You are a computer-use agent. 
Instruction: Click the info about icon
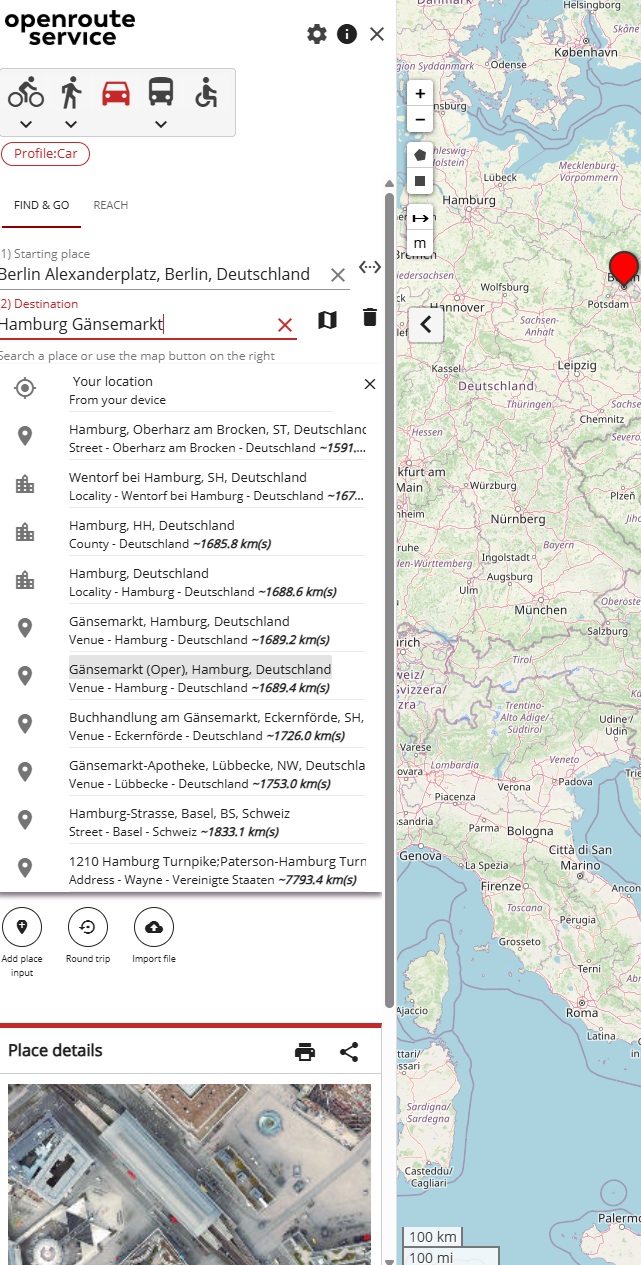pos(347,34)
